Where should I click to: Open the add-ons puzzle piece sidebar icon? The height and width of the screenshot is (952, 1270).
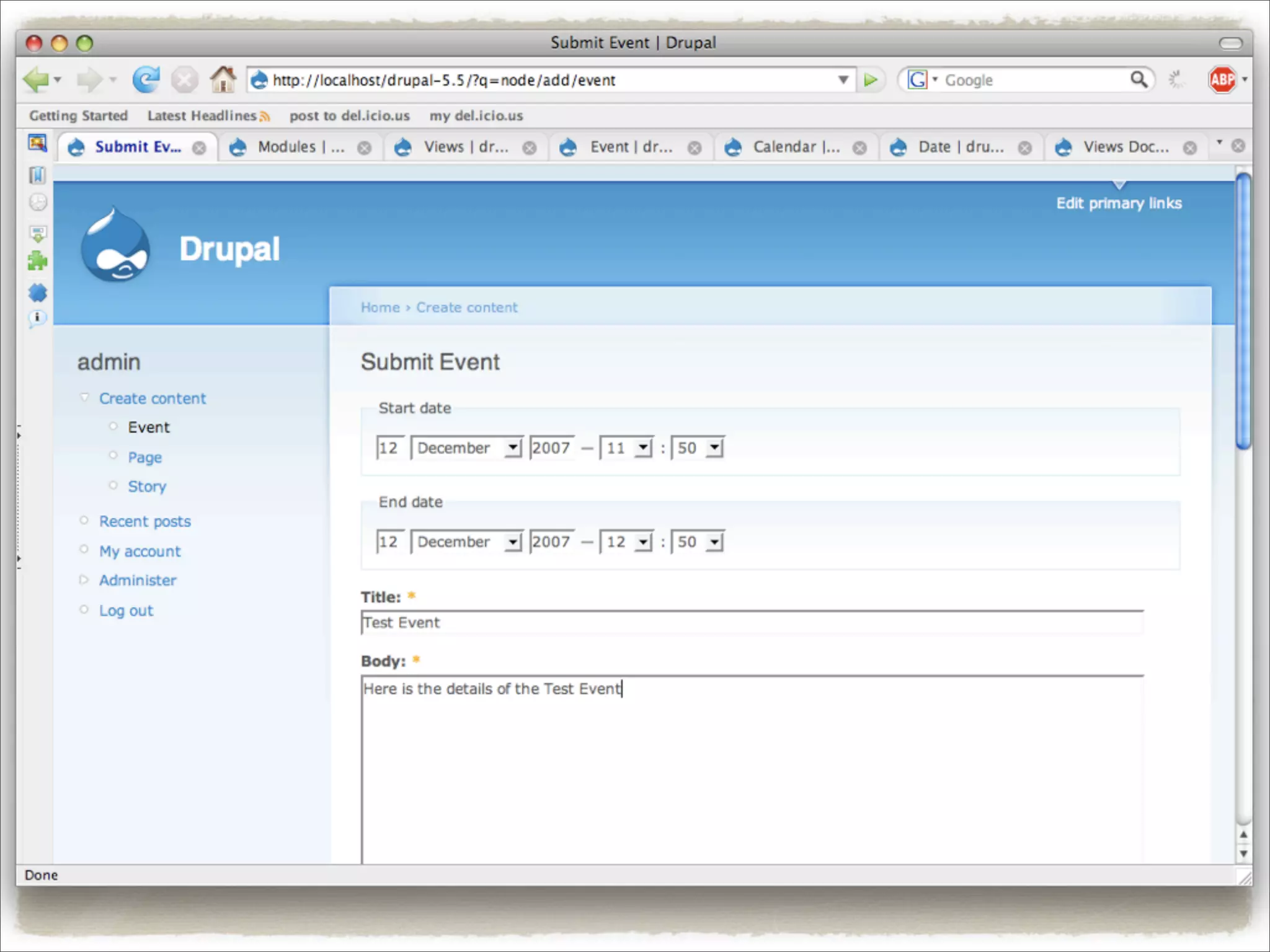(37, 261)
